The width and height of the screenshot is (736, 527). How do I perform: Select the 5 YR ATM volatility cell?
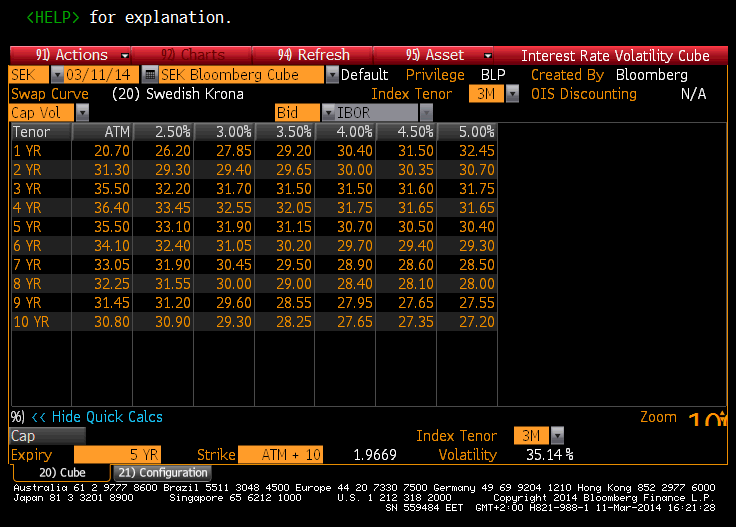[102, 227]
